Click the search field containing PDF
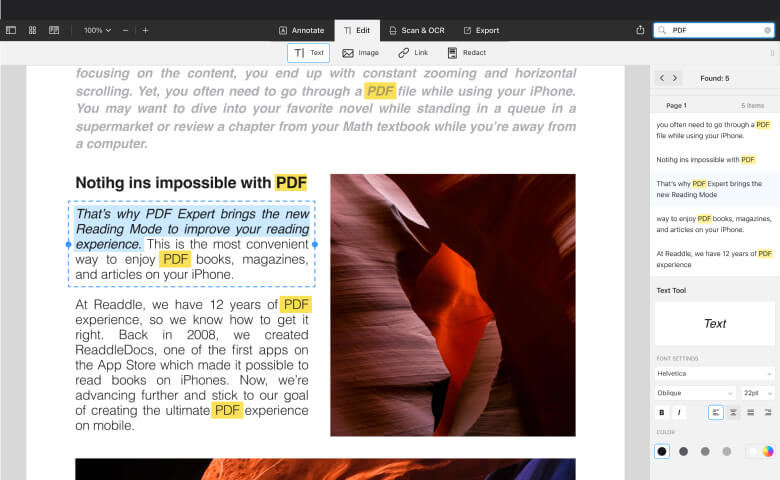 click(x=714, y=30)
